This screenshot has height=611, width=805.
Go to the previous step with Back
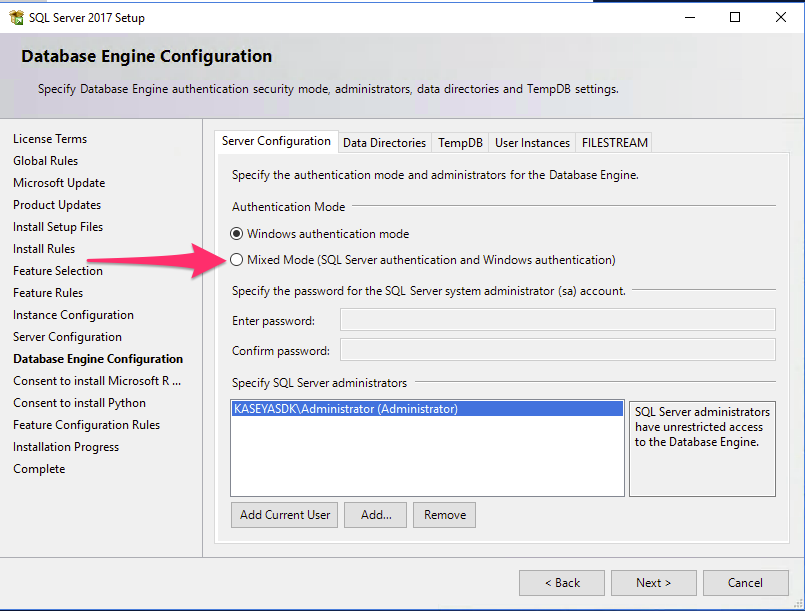[562, 583]
